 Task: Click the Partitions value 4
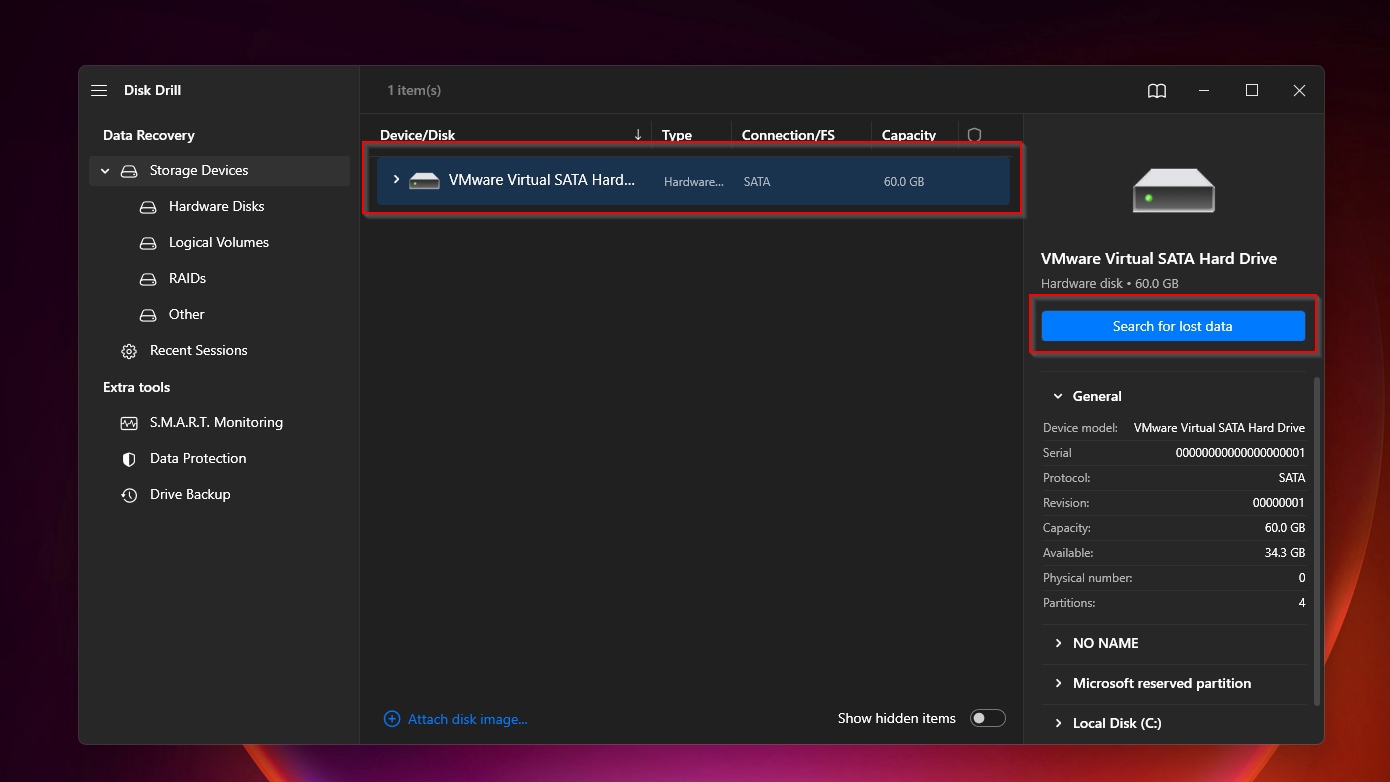click(x=1302, y=603)
